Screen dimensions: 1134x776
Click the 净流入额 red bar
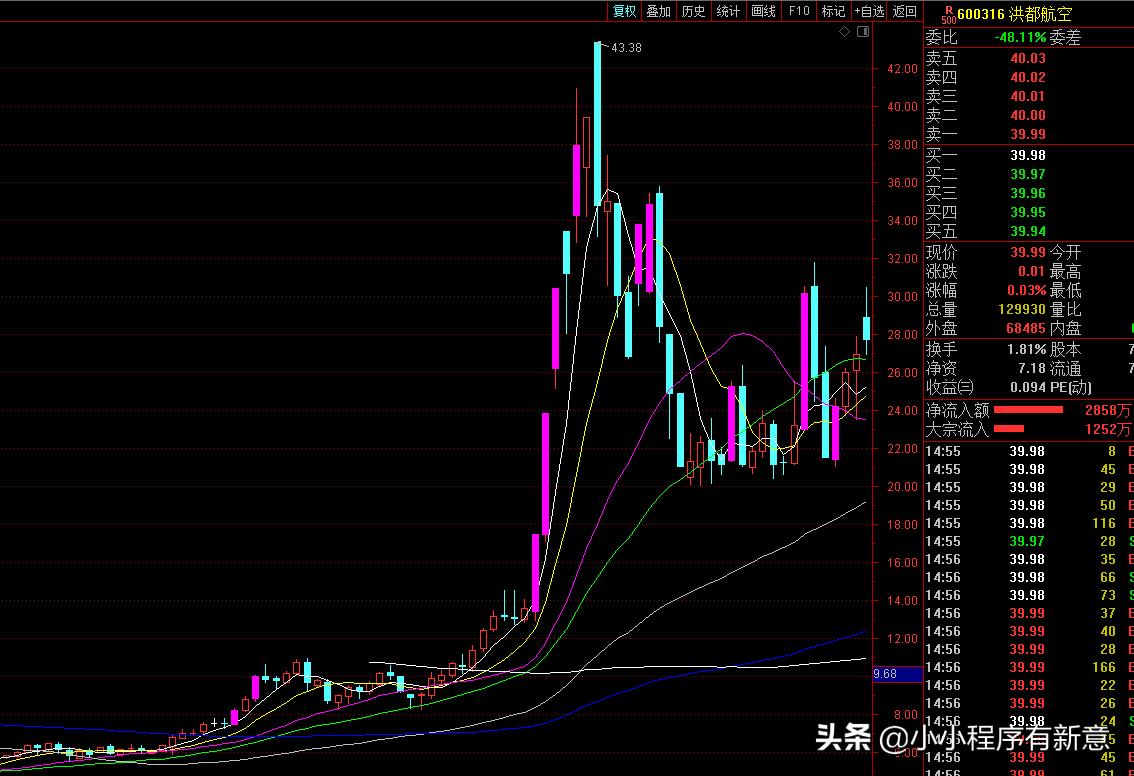click(x=1027, y=410)
